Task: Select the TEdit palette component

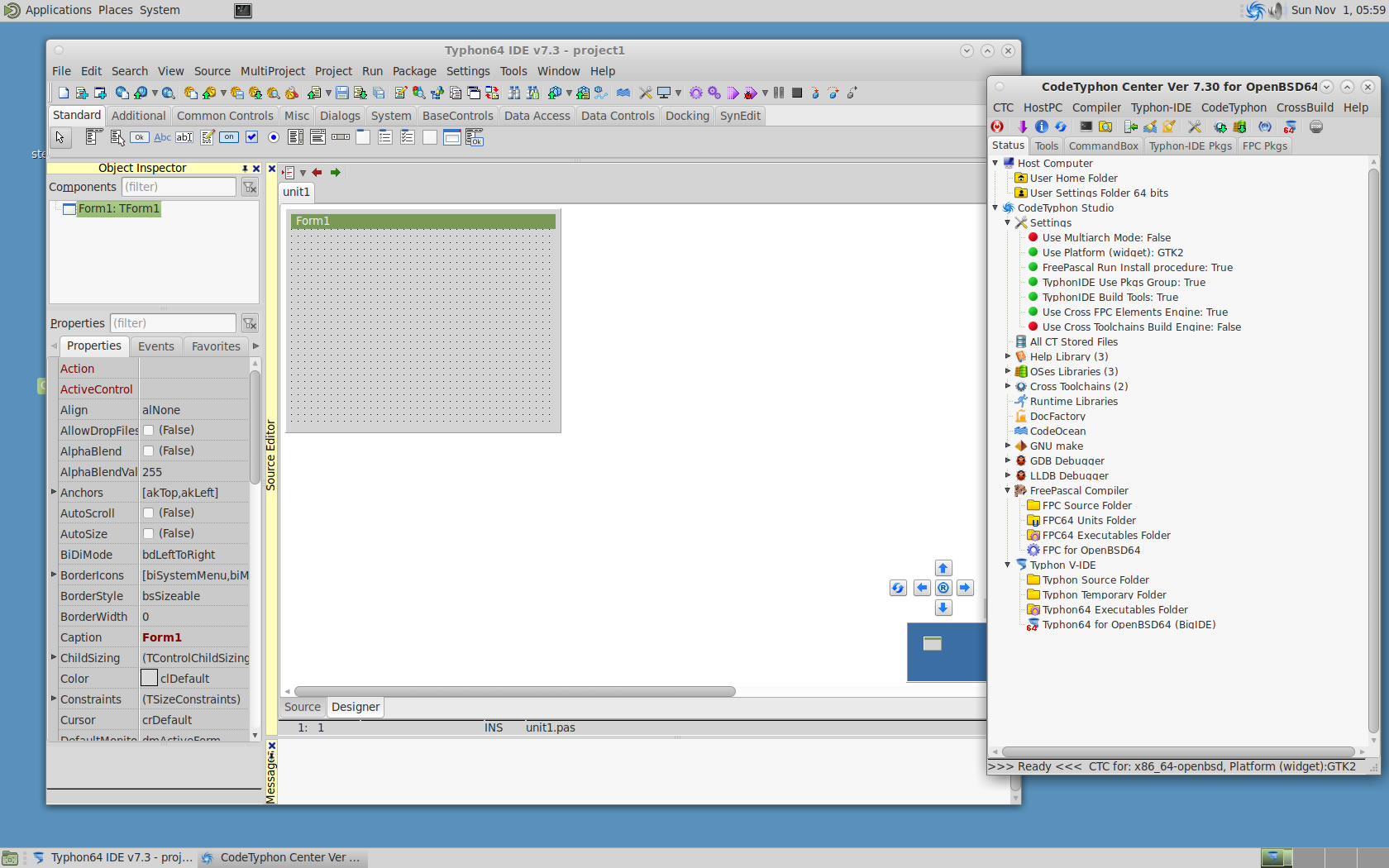Action: click(184, 137)
